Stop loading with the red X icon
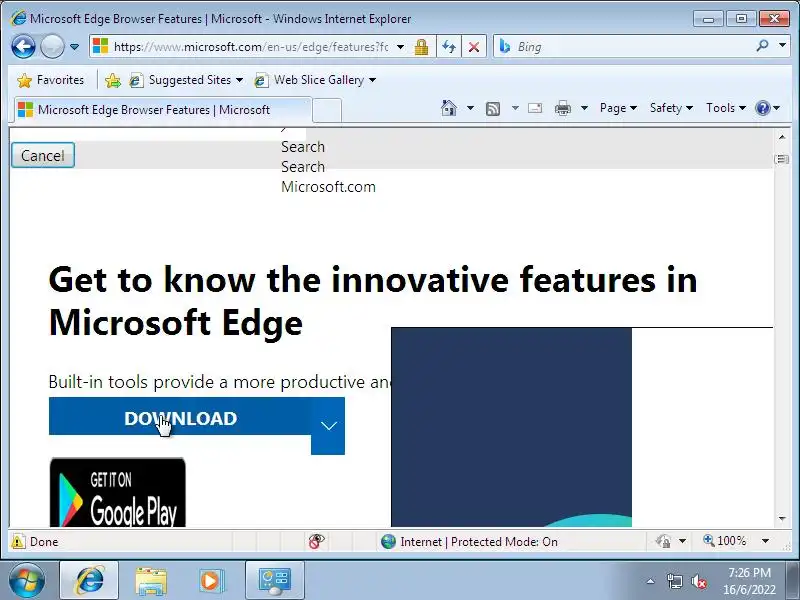The width and height of the screenshot is (800, 600). click(x=474, y=47)
